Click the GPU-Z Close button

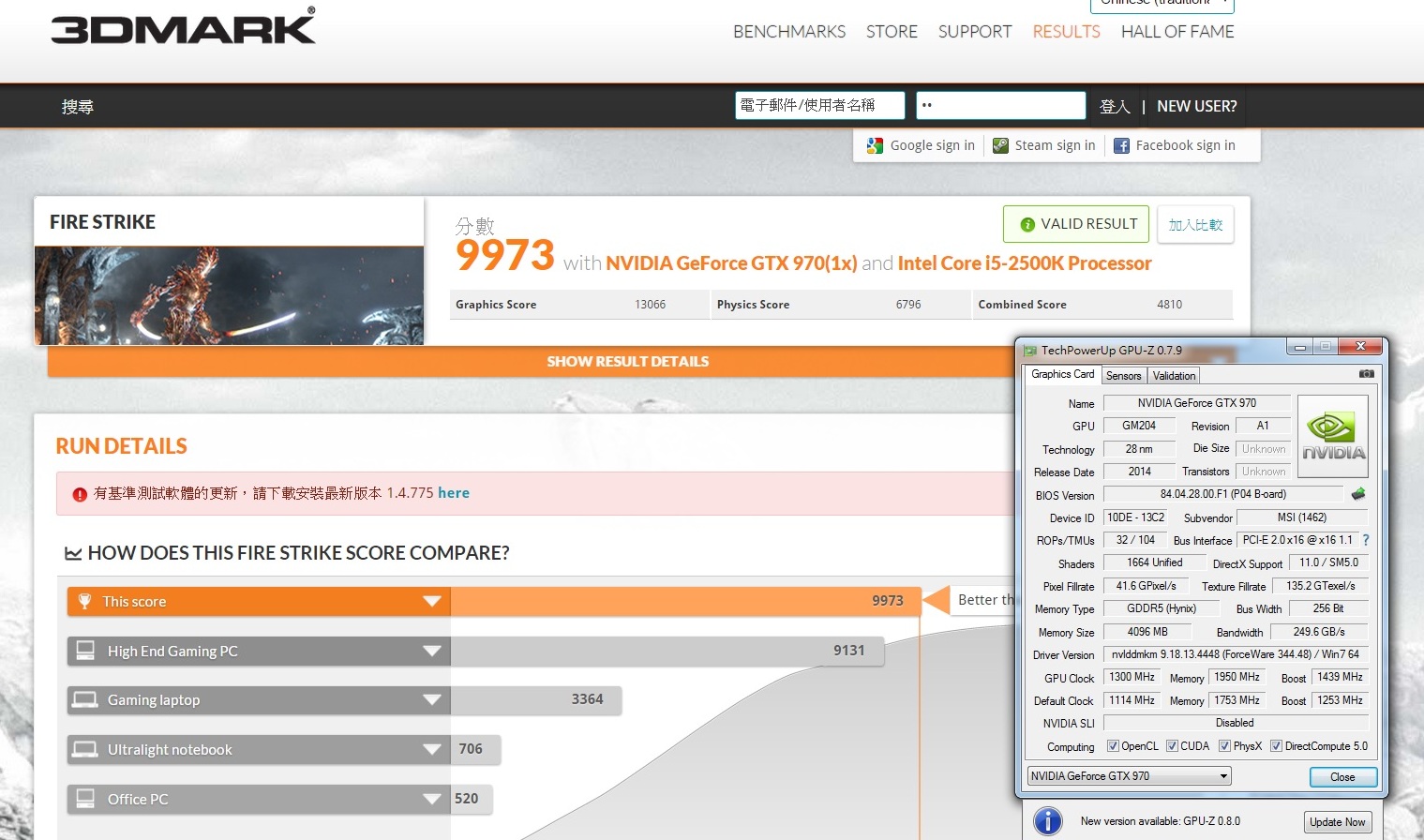[x=1342, y=777]
